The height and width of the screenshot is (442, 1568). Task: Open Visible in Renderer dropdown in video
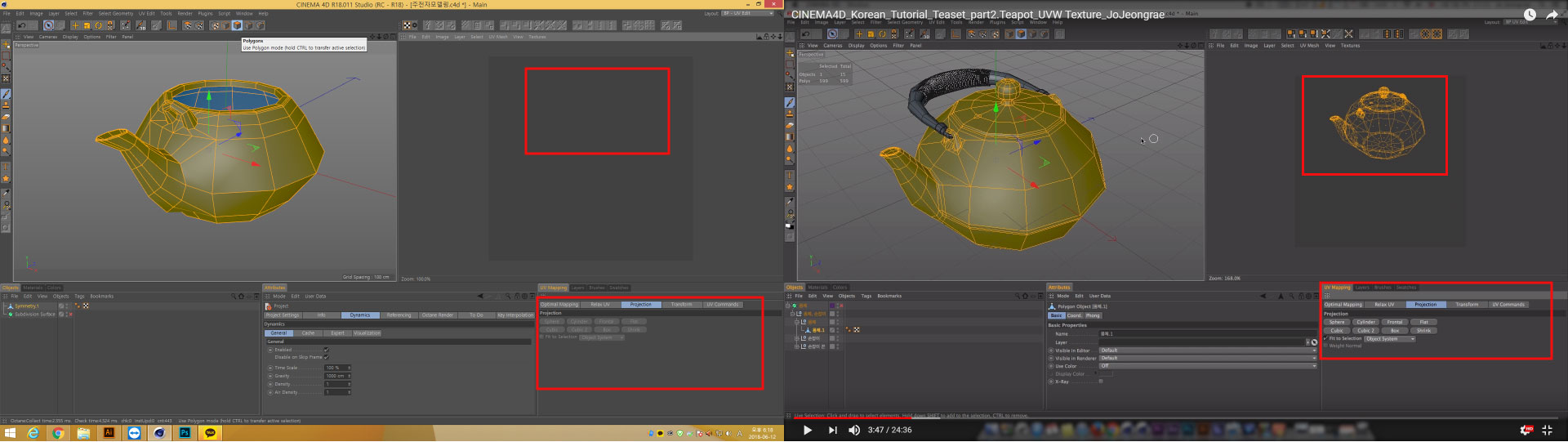1208,358
